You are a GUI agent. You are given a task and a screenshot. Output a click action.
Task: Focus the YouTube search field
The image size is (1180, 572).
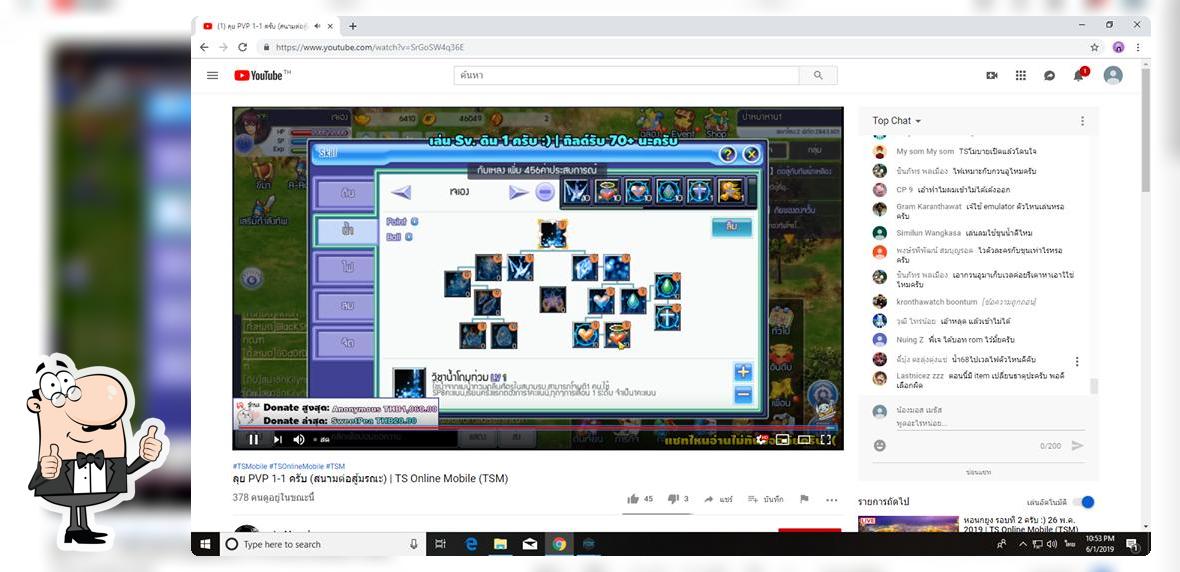626,75
